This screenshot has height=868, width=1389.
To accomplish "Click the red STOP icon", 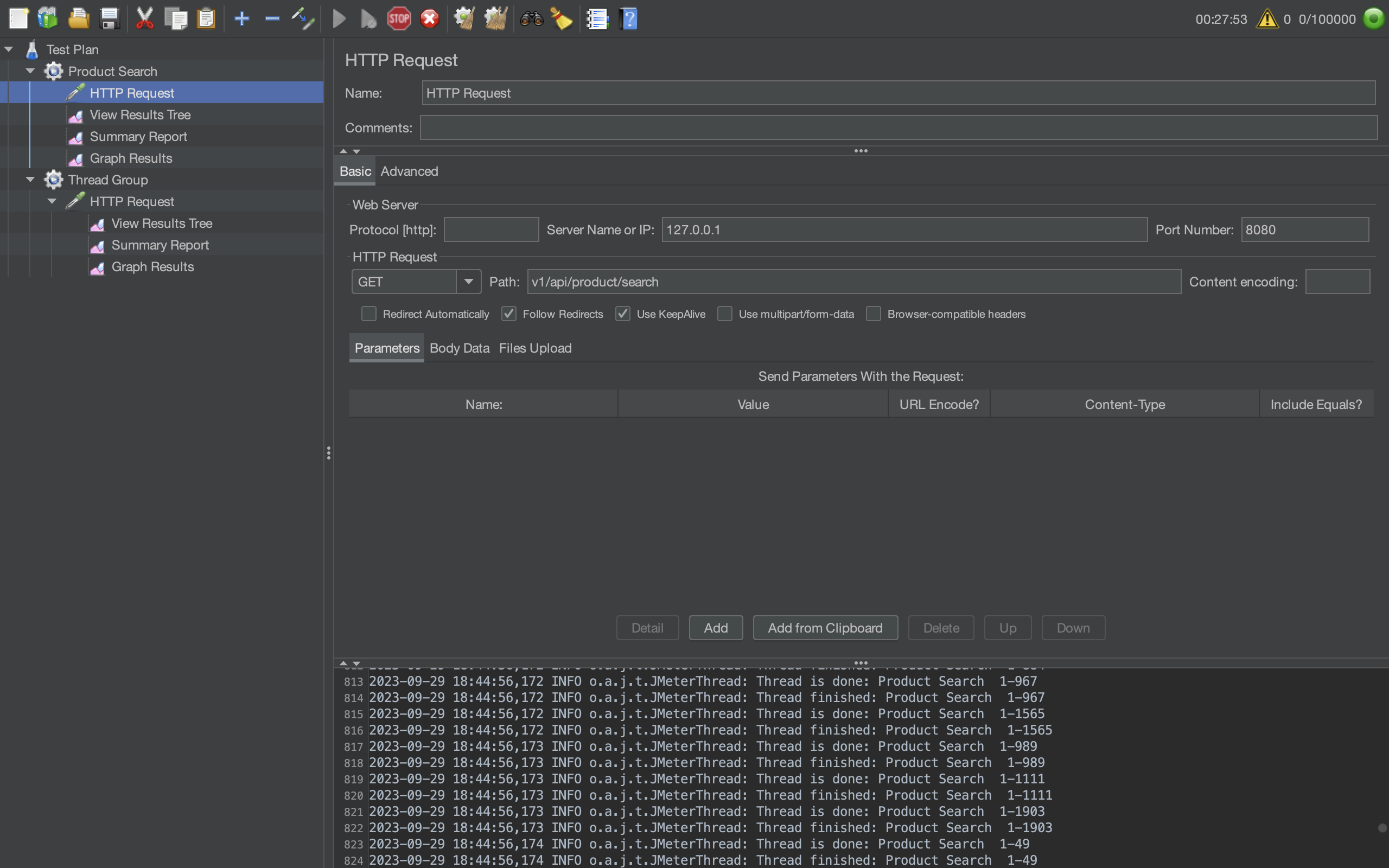I will click(x=399, y=19).
